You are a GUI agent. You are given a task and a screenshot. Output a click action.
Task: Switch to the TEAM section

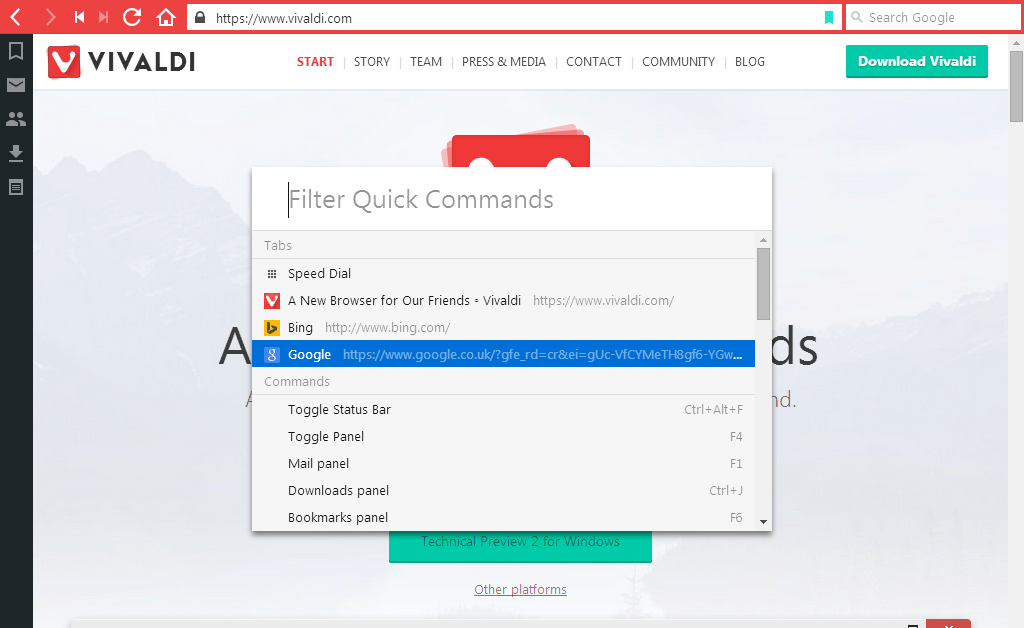coord(426,62)
